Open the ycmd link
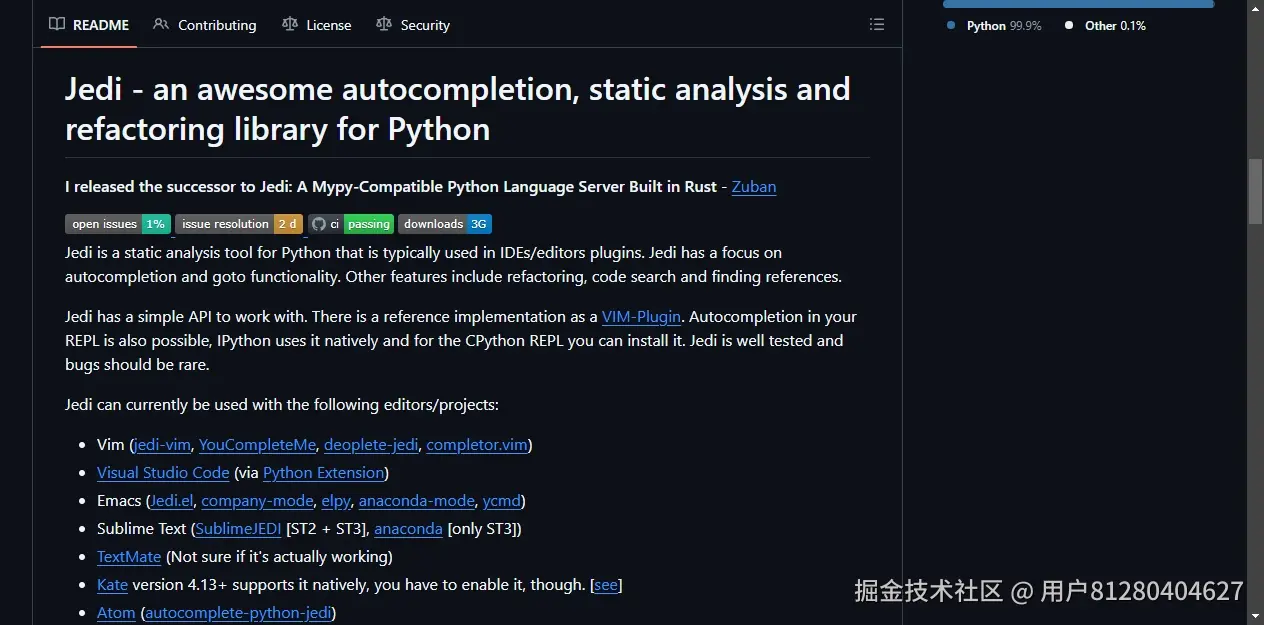 (x=501, y=501)
